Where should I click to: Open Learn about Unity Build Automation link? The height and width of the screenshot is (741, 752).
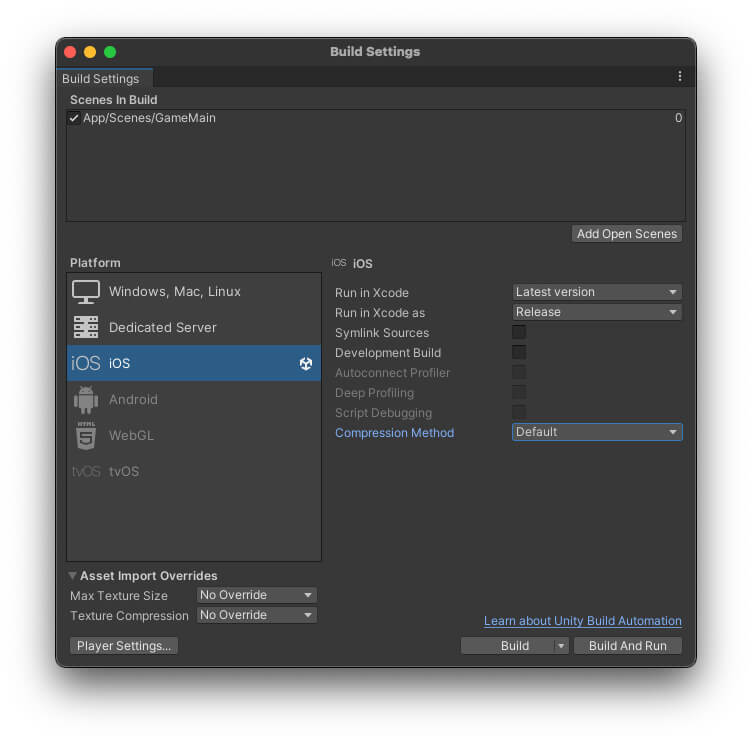(x=583, y=621)
